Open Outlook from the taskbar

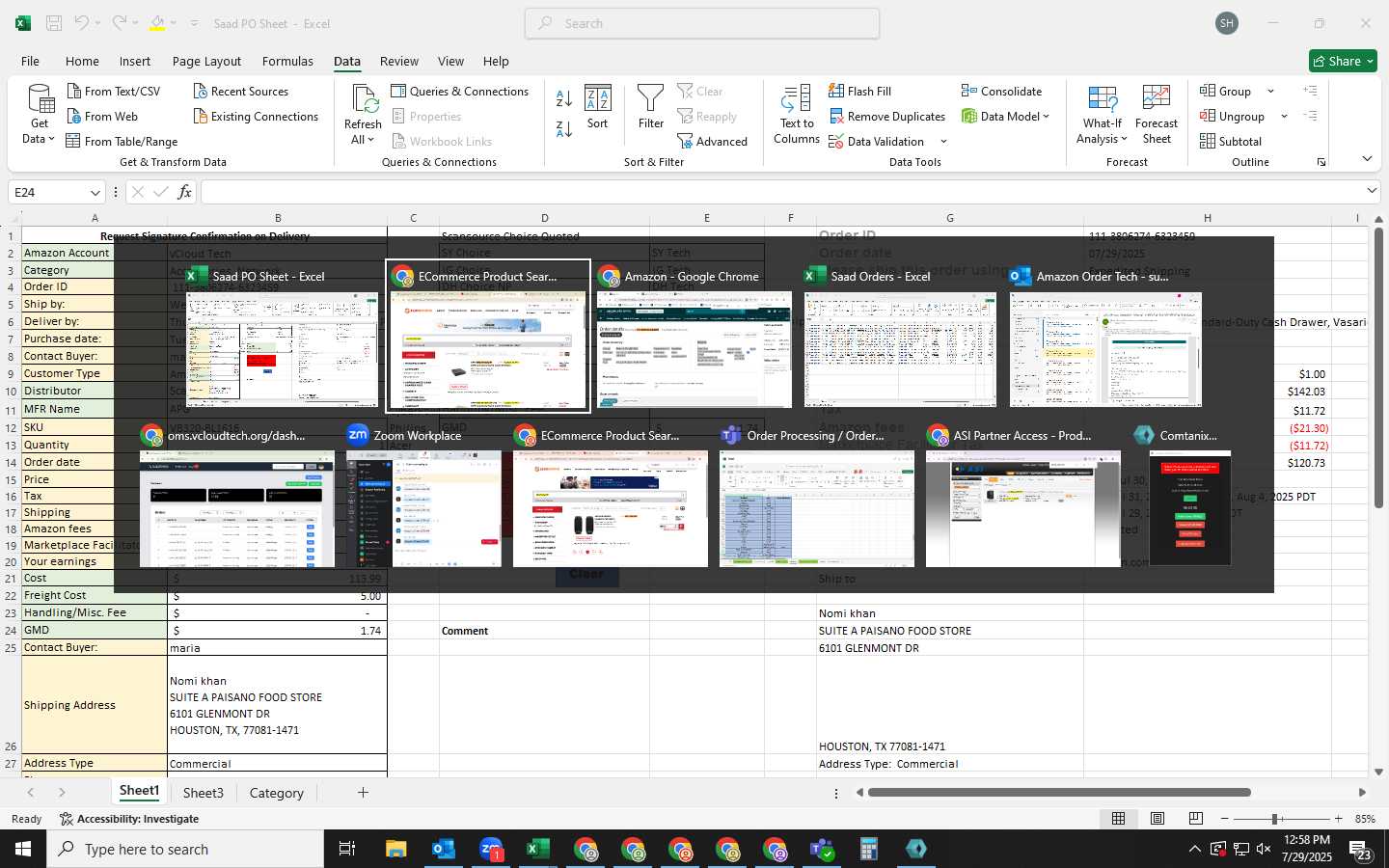pos(444,849)
